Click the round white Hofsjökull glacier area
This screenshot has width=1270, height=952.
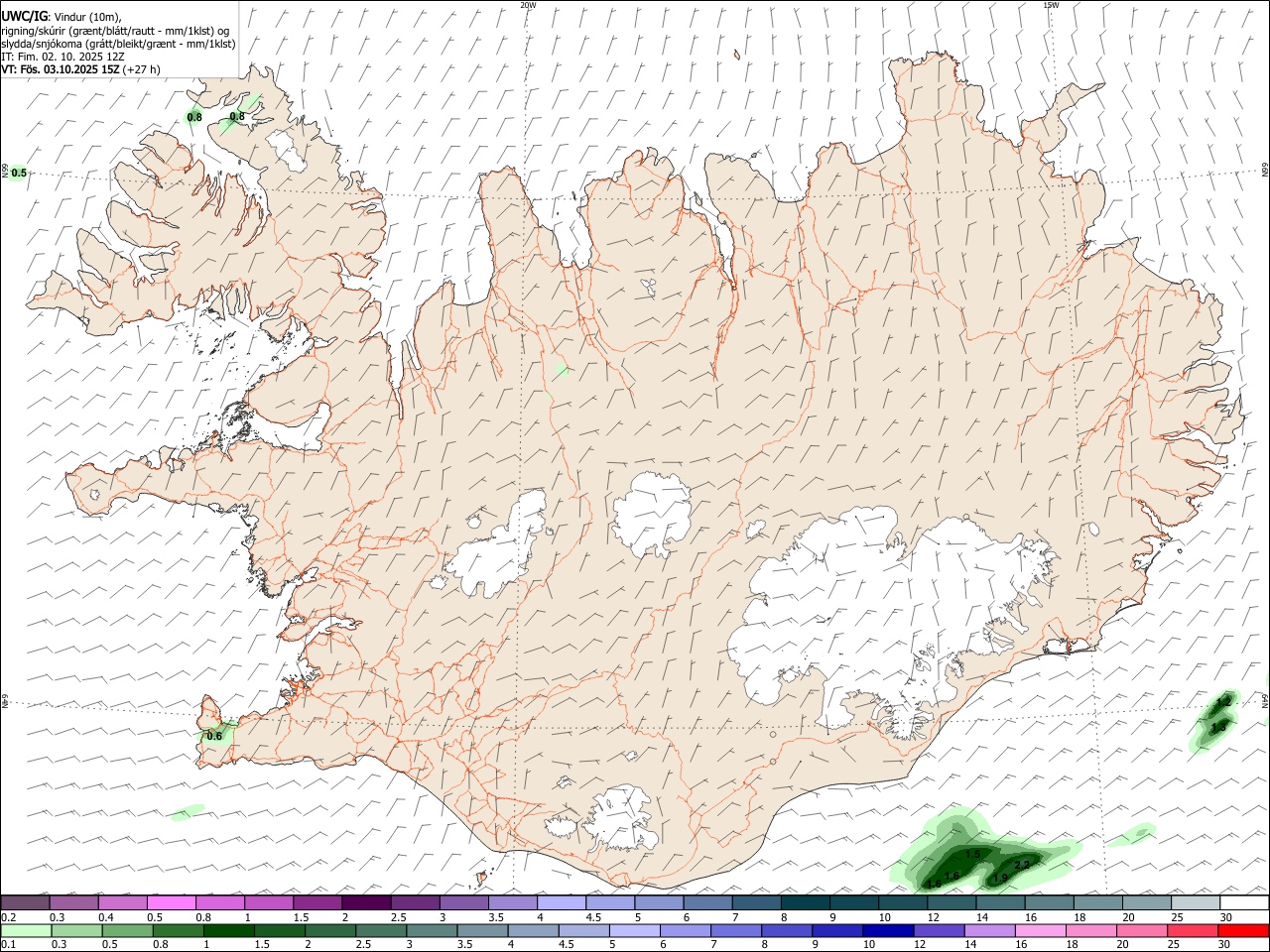click(652, 514)
